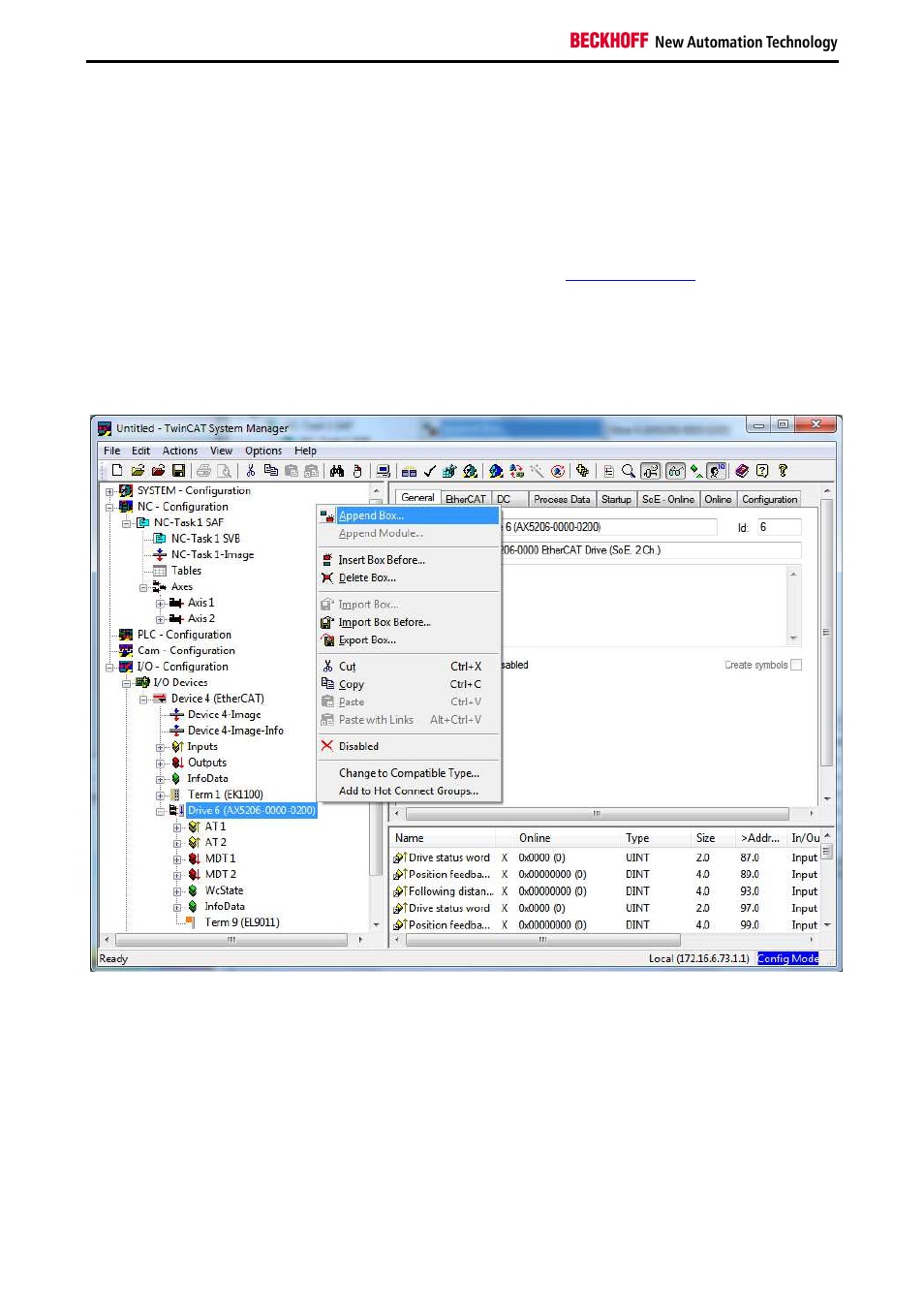Viewport: 924px width, 1309px height.
Task: Click the tree panel horizontal scrollbar
Action: coord(232,940)
